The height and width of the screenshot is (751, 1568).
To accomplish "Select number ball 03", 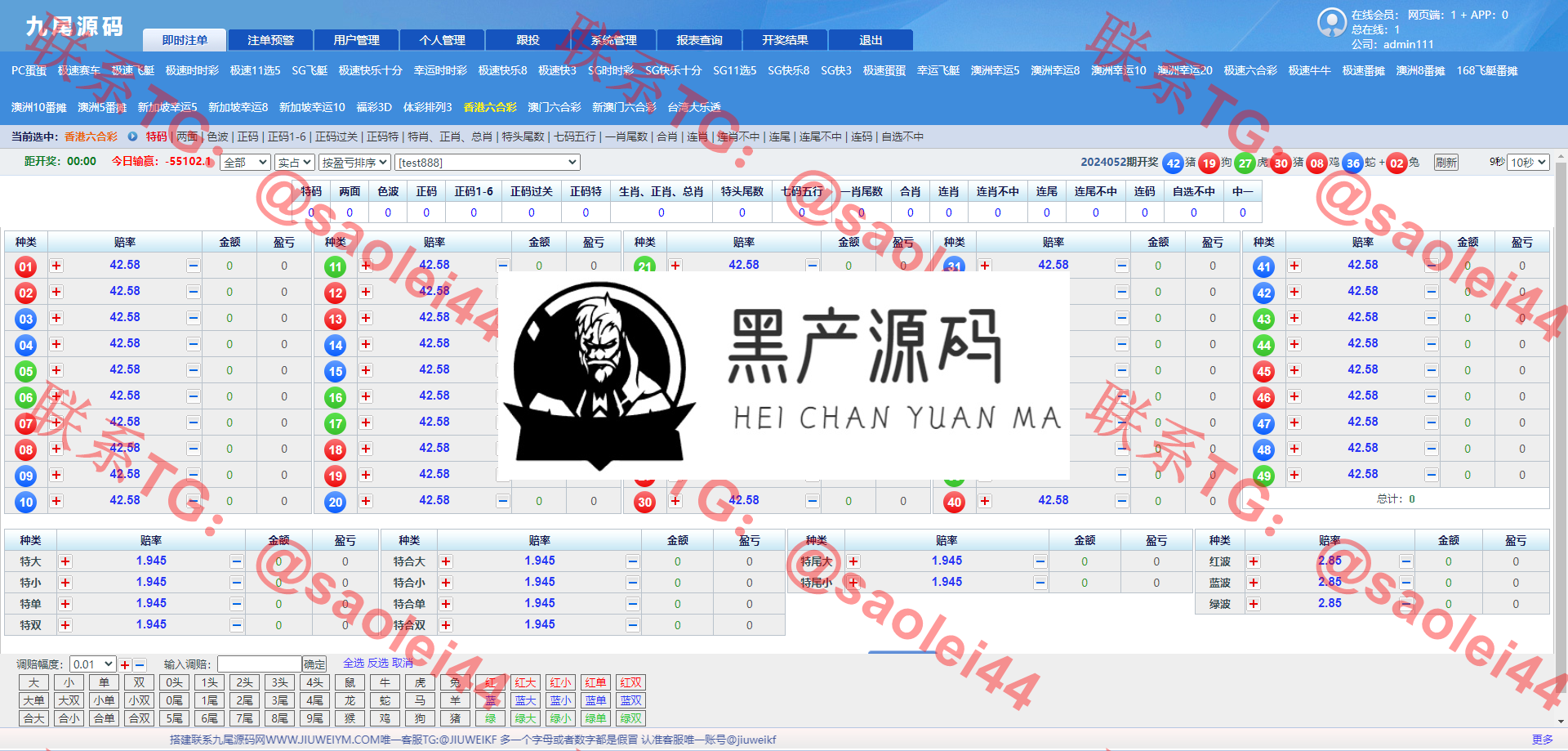I will pyautogui.click(x=26, y=319).
